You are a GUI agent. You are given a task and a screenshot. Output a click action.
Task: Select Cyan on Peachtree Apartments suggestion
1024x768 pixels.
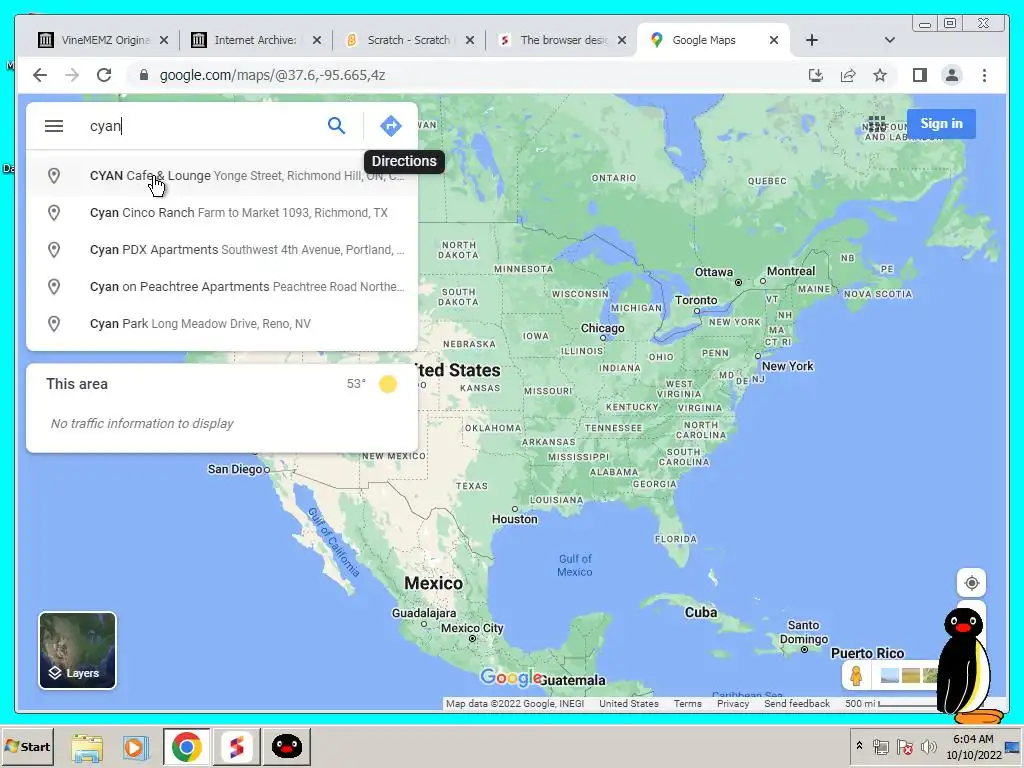(222, 287)
